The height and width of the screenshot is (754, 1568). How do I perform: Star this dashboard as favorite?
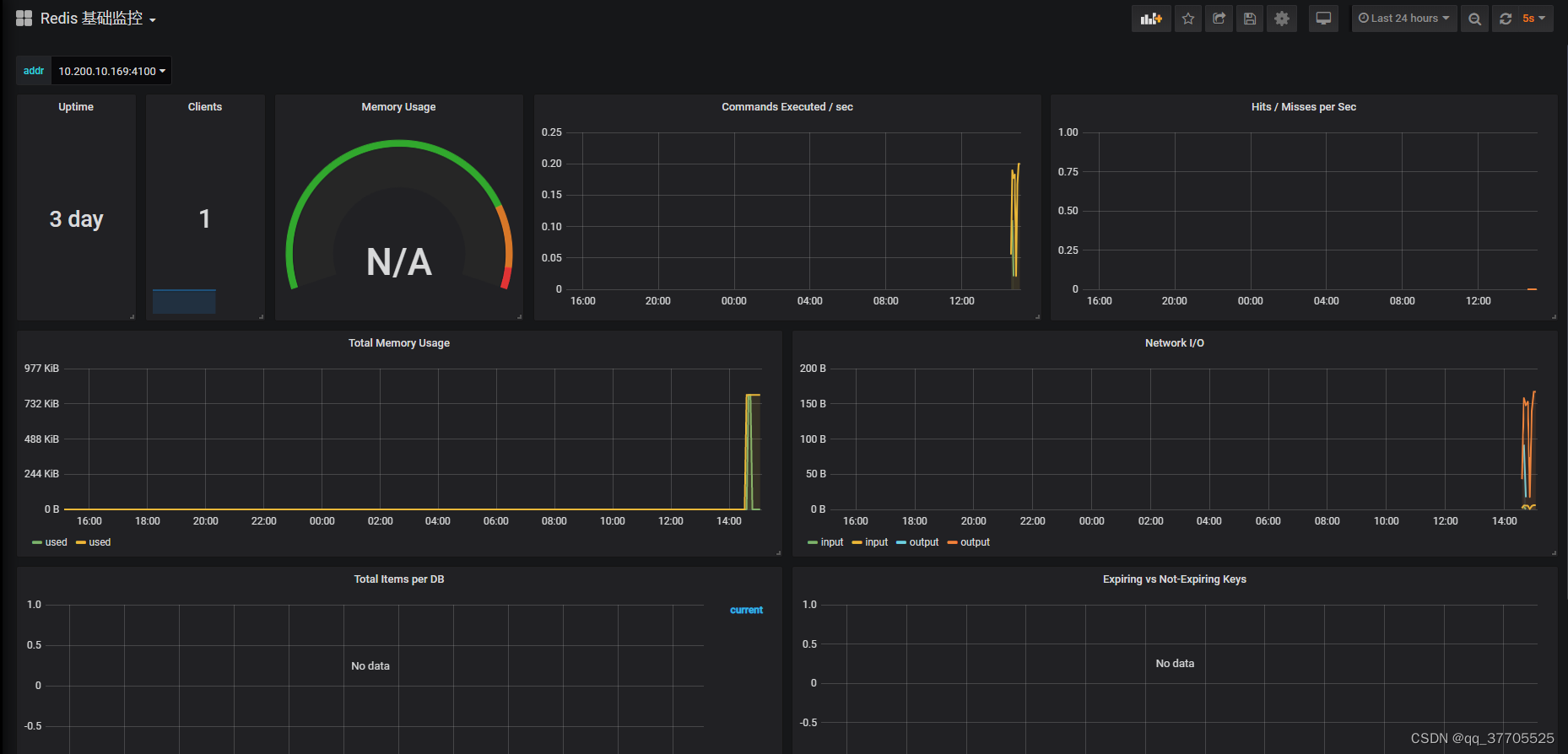pyautogui.click(x=1188, y=19)
